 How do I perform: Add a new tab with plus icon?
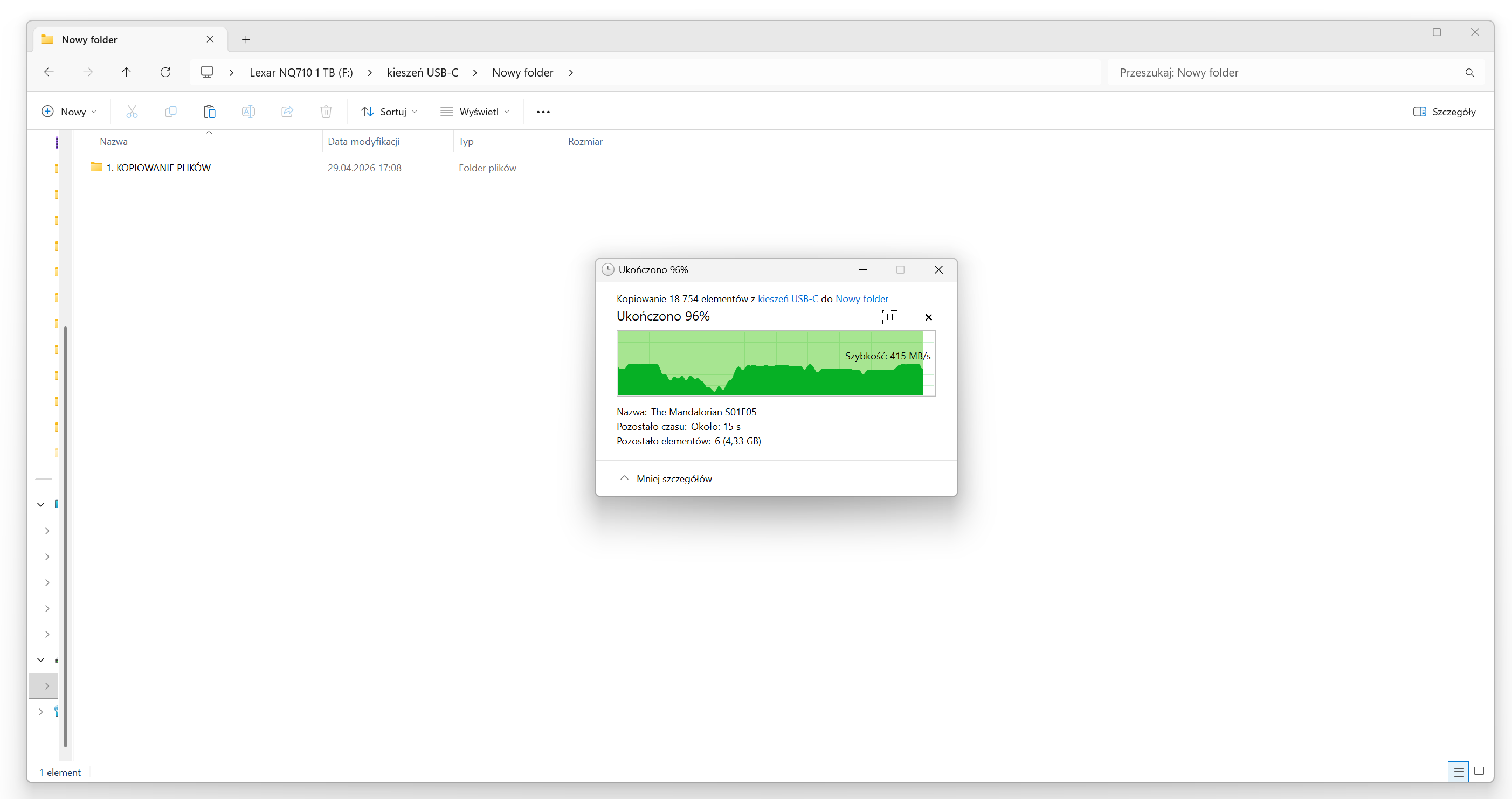click(246, 39)
